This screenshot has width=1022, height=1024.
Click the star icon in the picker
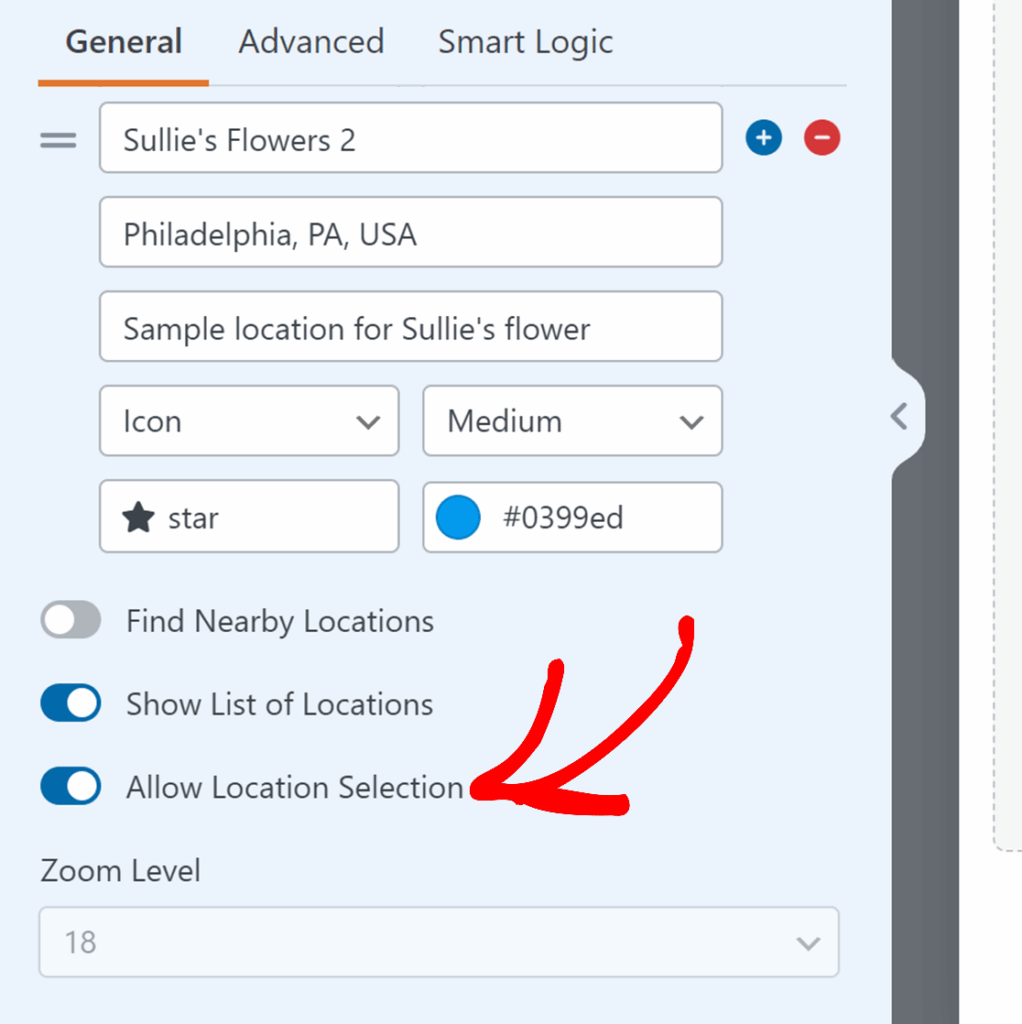[x=138, y=518]
